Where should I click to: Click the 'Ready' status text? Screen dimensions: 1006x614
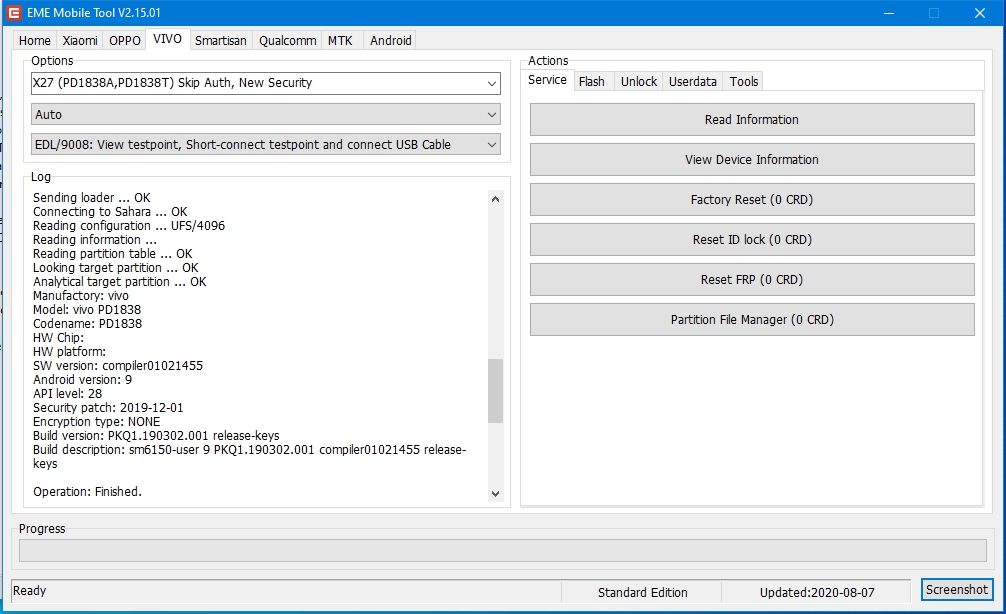coord(30,591)
